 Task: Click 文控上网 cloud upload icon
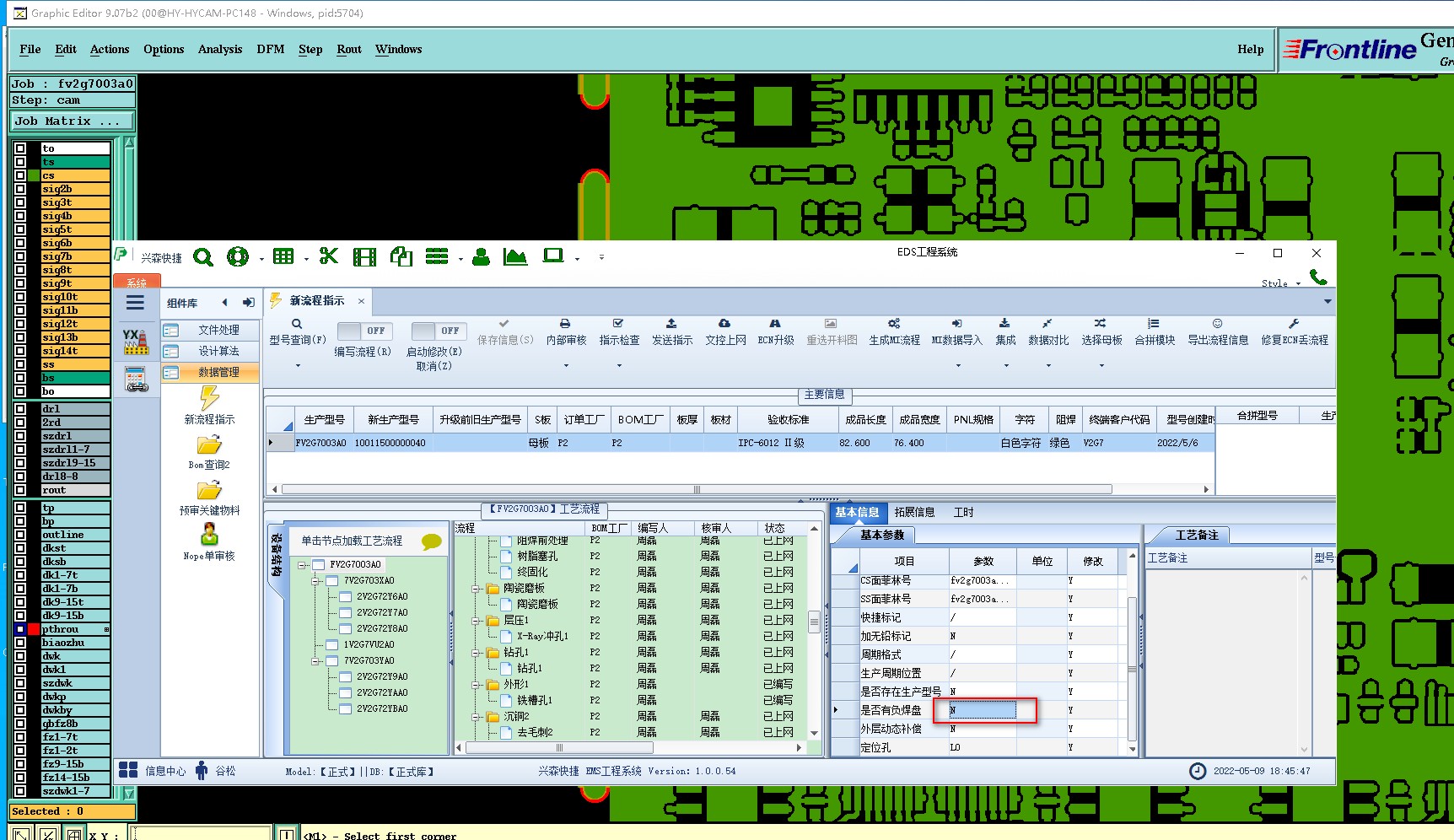[724, 323]
